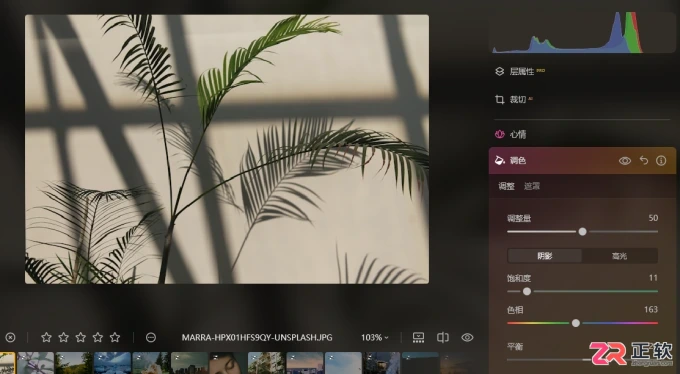This screenshot has height=374, width=680.
Task: Toggle the preview eye icon in the bottom bar
Action: pos(467,338)
